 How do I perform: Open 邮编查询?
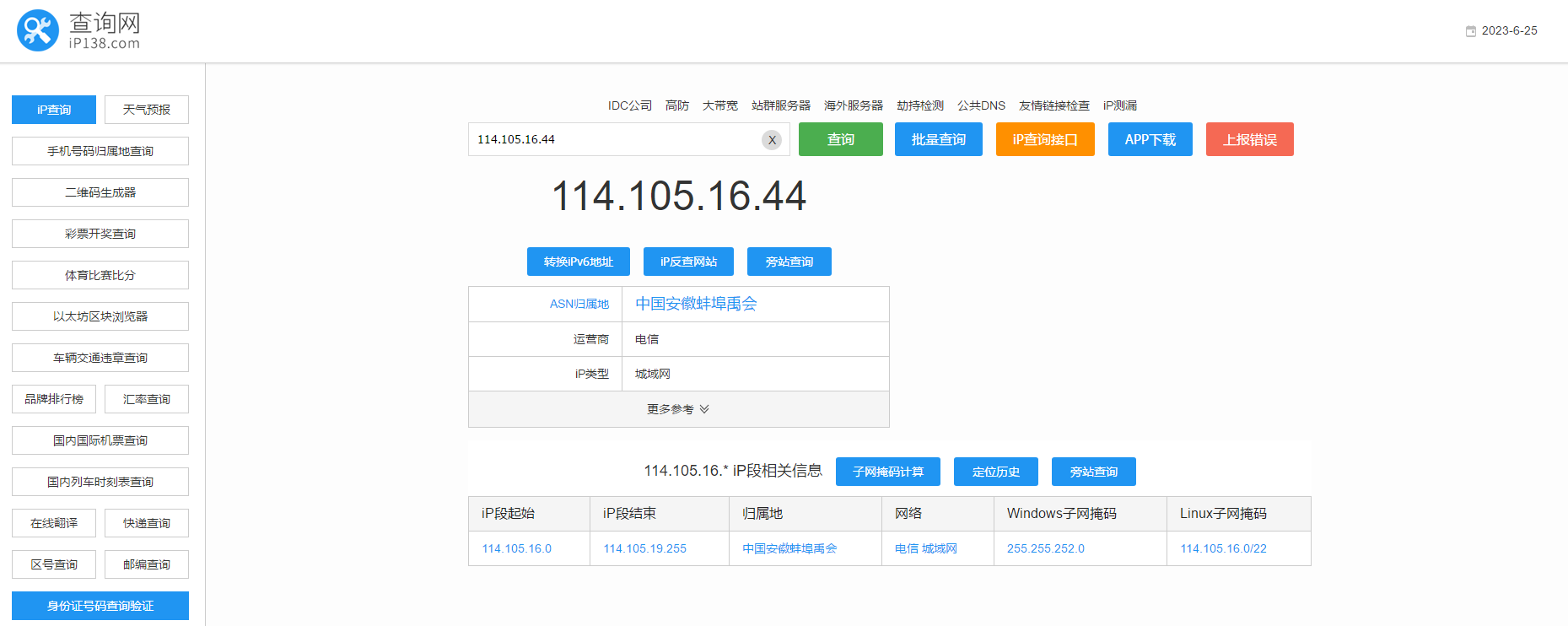point(147,564)
